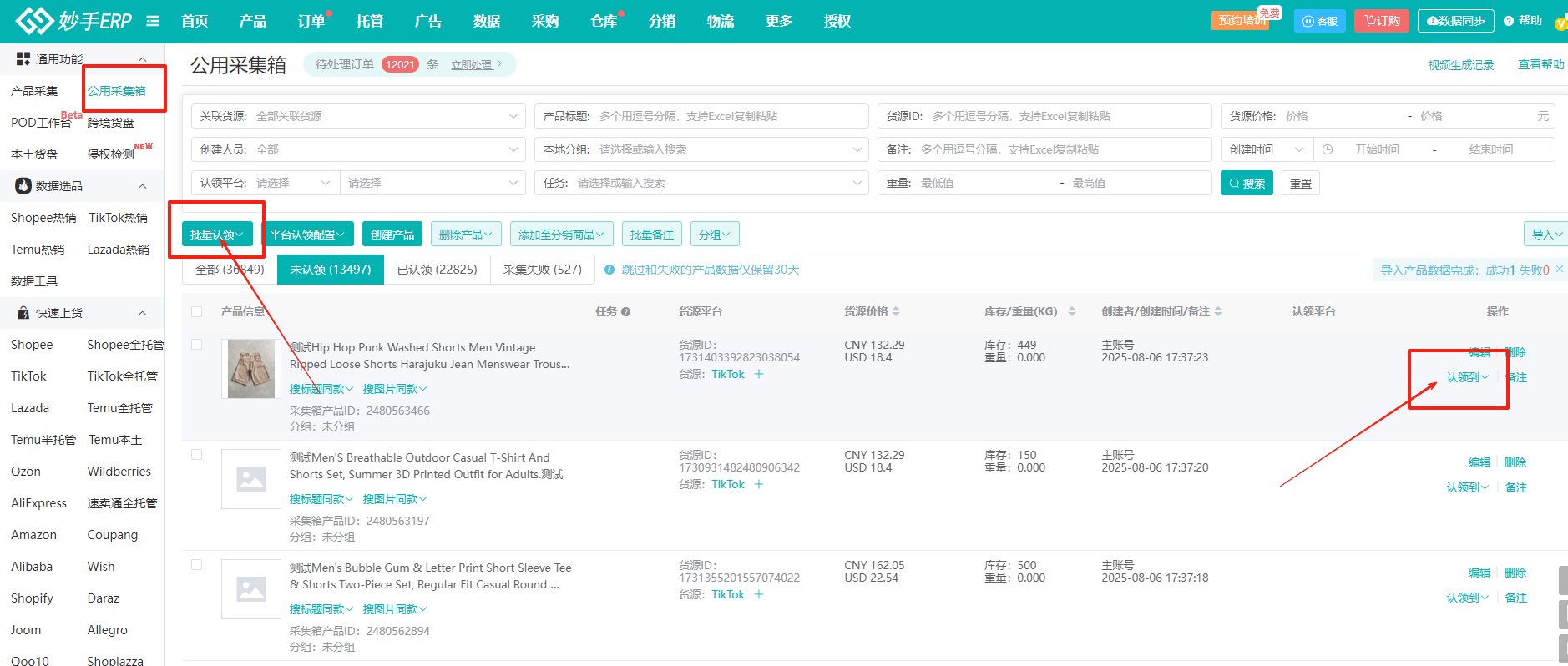Switch to 全部 tab

230,270
